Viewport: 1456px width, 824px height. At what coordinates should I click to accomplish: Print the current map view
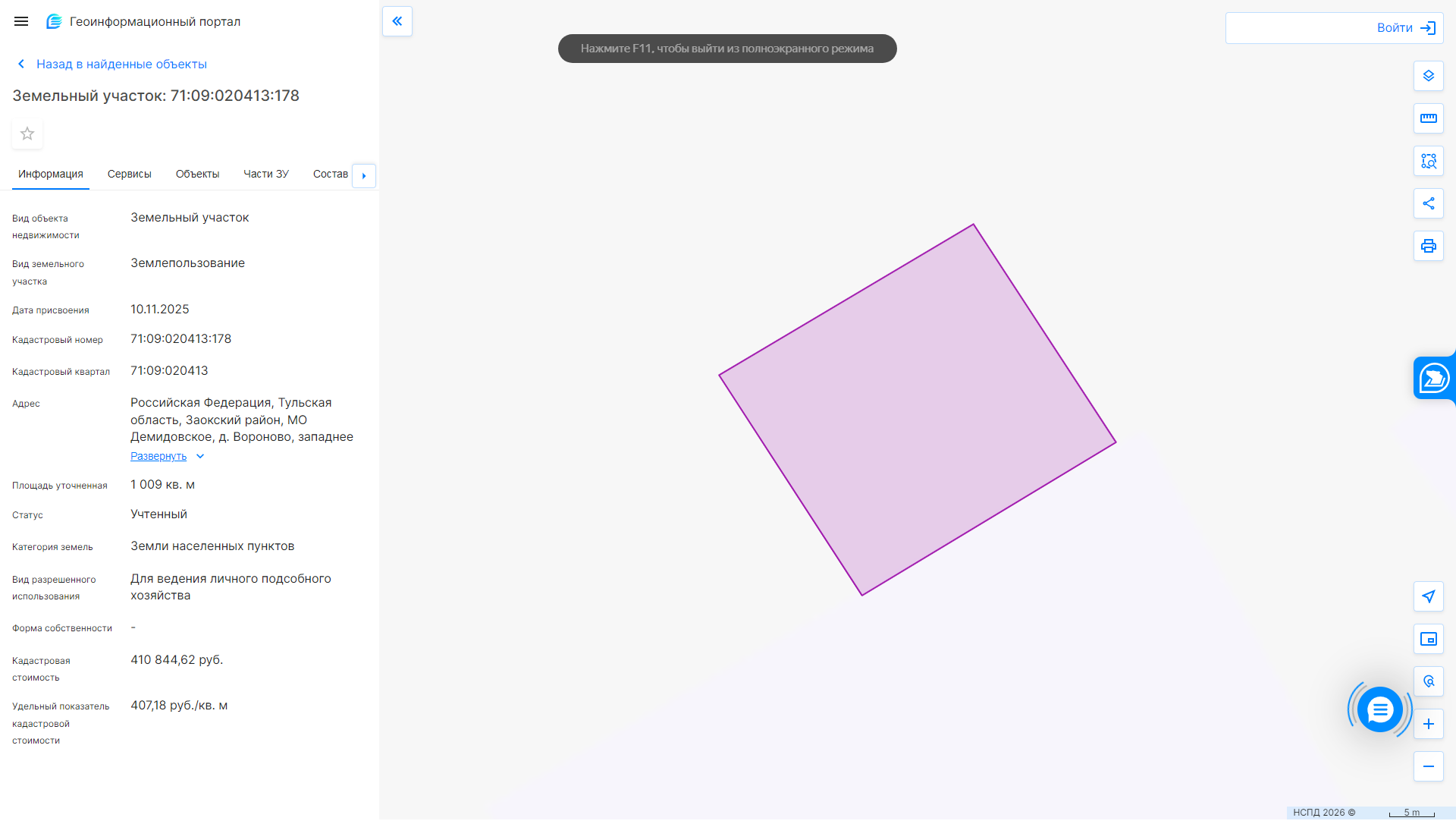1428,246
